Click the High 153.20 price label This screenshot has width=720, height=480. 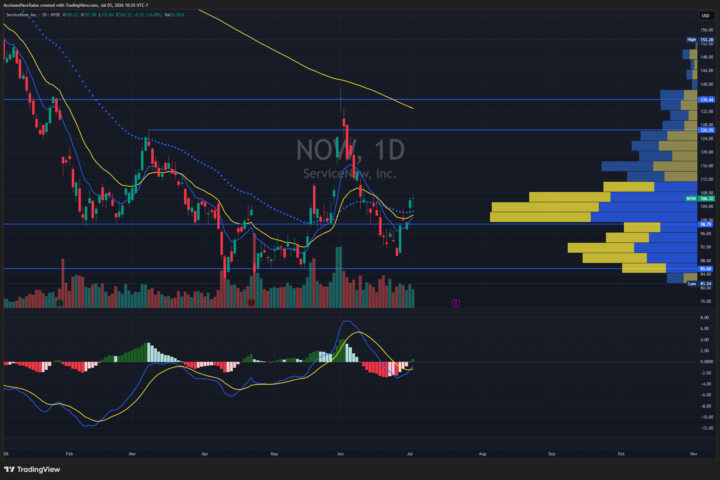click(x=700, y=40)
